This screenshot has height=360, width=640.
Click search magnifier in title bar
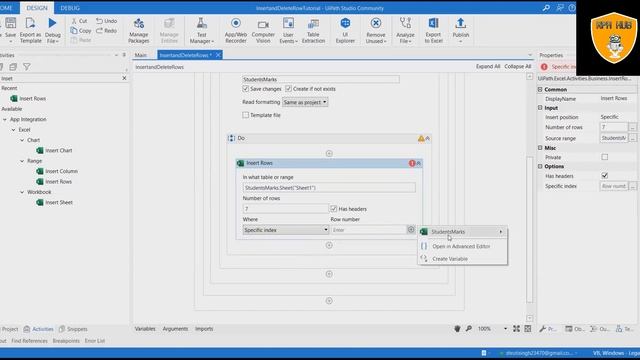coord(546,8)
